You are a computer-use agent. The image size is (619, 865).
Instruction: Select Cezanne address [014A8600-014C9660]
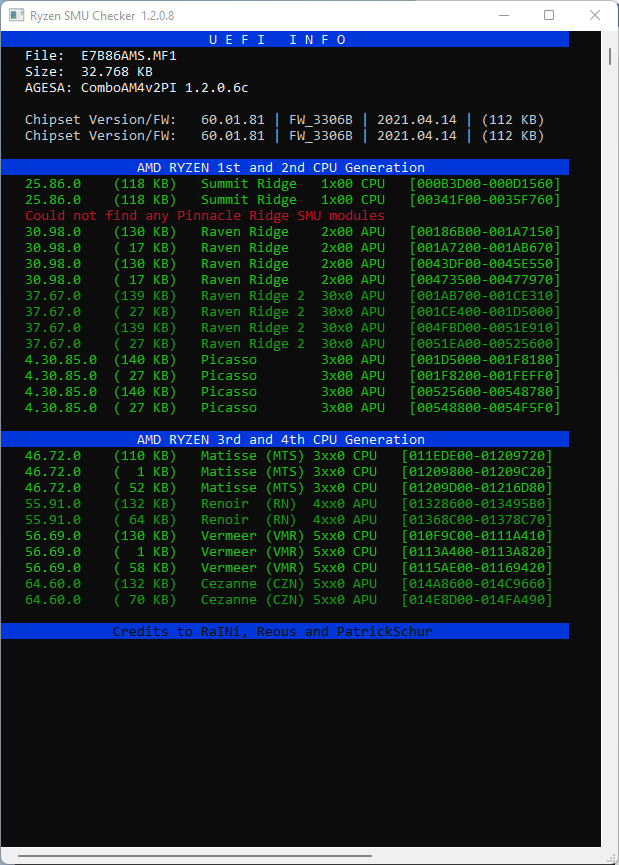click(x=477, y=584)
